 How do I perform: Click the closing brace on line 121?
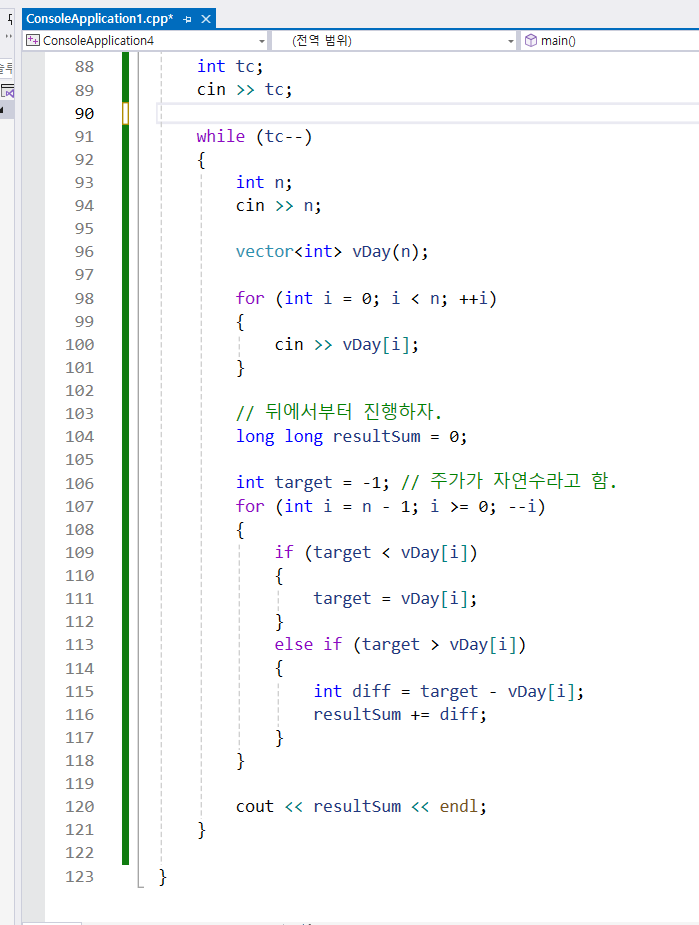coord(202,830)
